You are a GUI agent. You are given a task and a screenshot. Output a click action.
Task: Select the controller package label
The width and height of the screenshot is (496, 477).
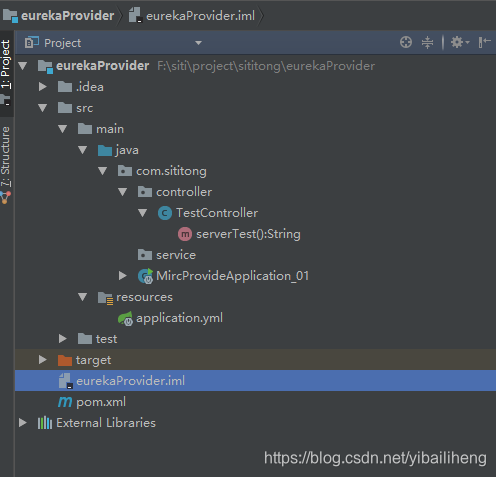(184, 192)
